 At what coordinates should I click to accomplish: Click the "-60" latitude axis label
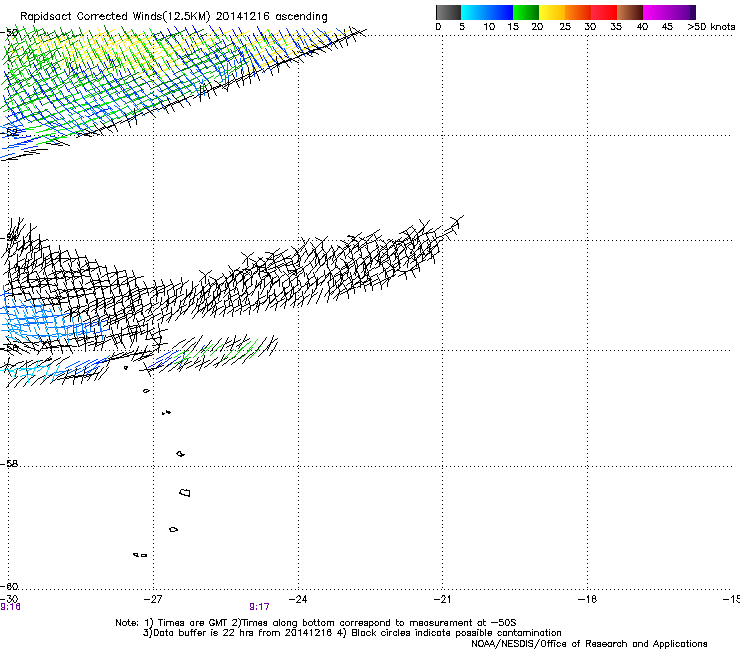[9, 586]
